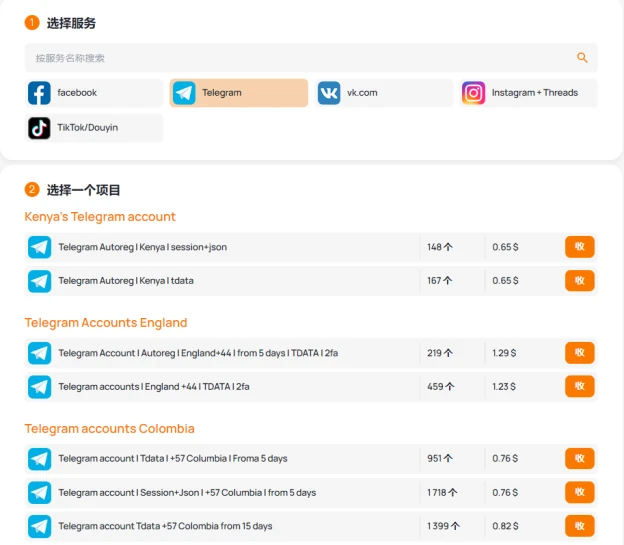Viewport: 624px width, 545px height.
Task: Click Telegram icon of England from 5 days row
Action: point(39,353)
